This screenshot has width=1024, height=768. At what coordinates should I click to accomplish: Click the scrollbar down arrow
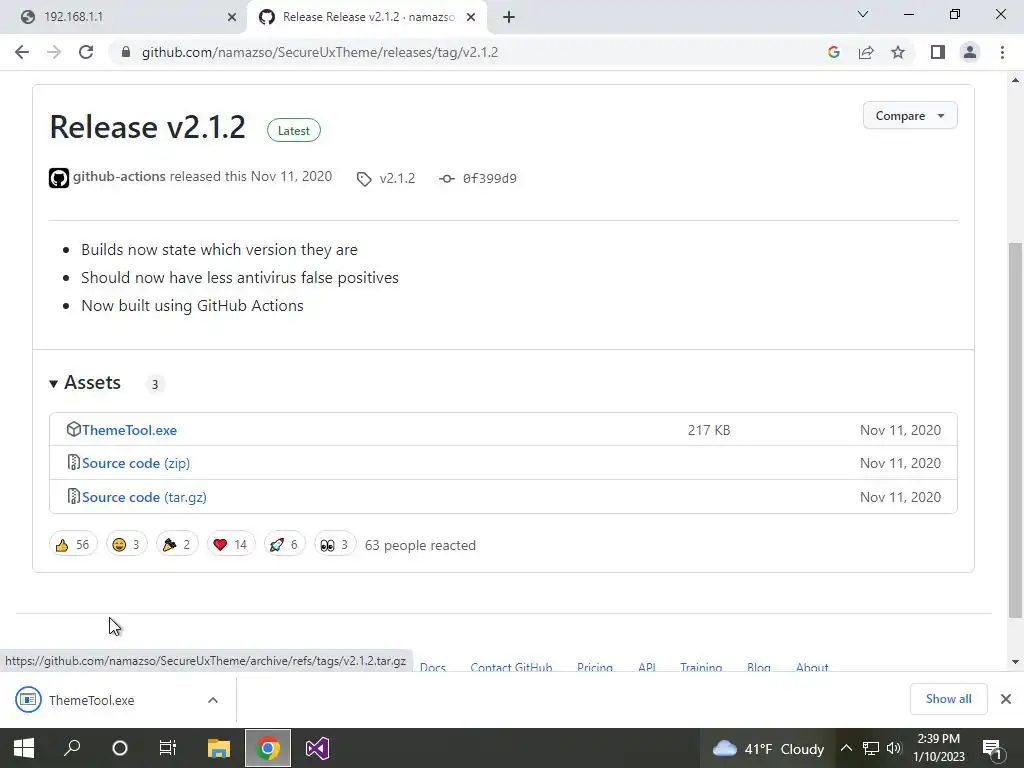[x=1015, y=662]
